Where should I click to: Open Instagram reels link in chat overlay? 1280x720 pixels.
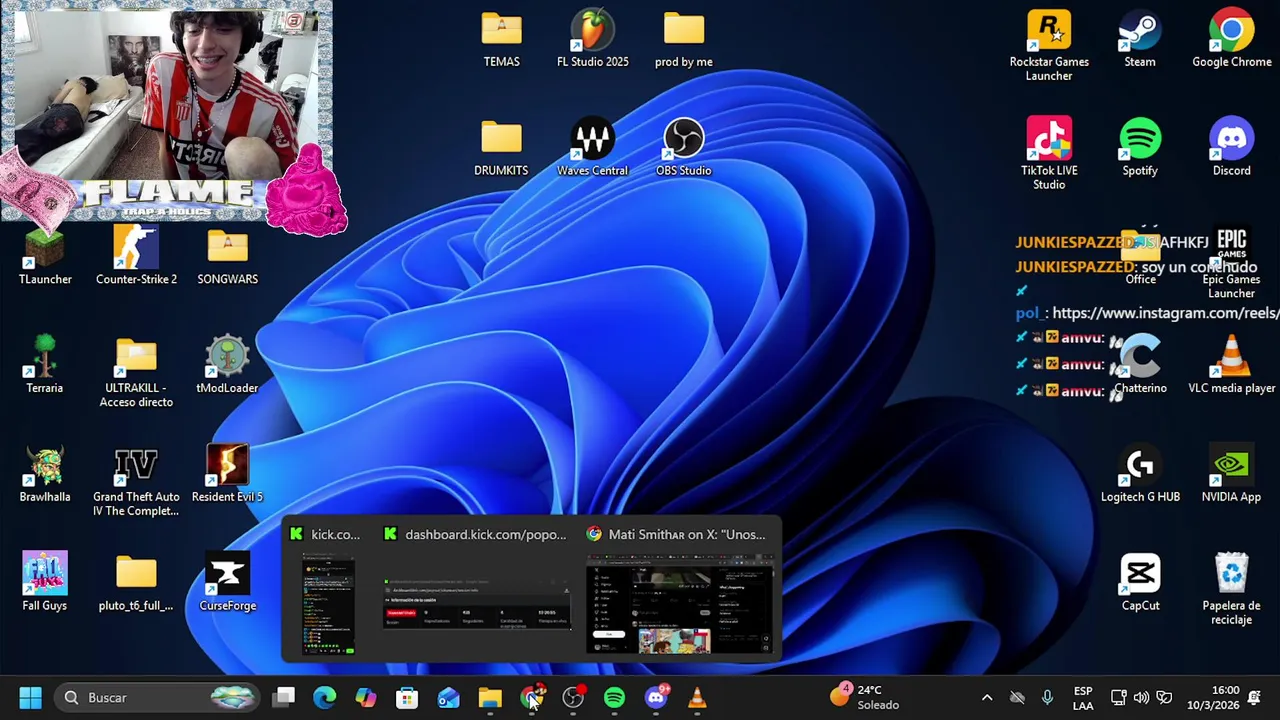click(1166, 313)
